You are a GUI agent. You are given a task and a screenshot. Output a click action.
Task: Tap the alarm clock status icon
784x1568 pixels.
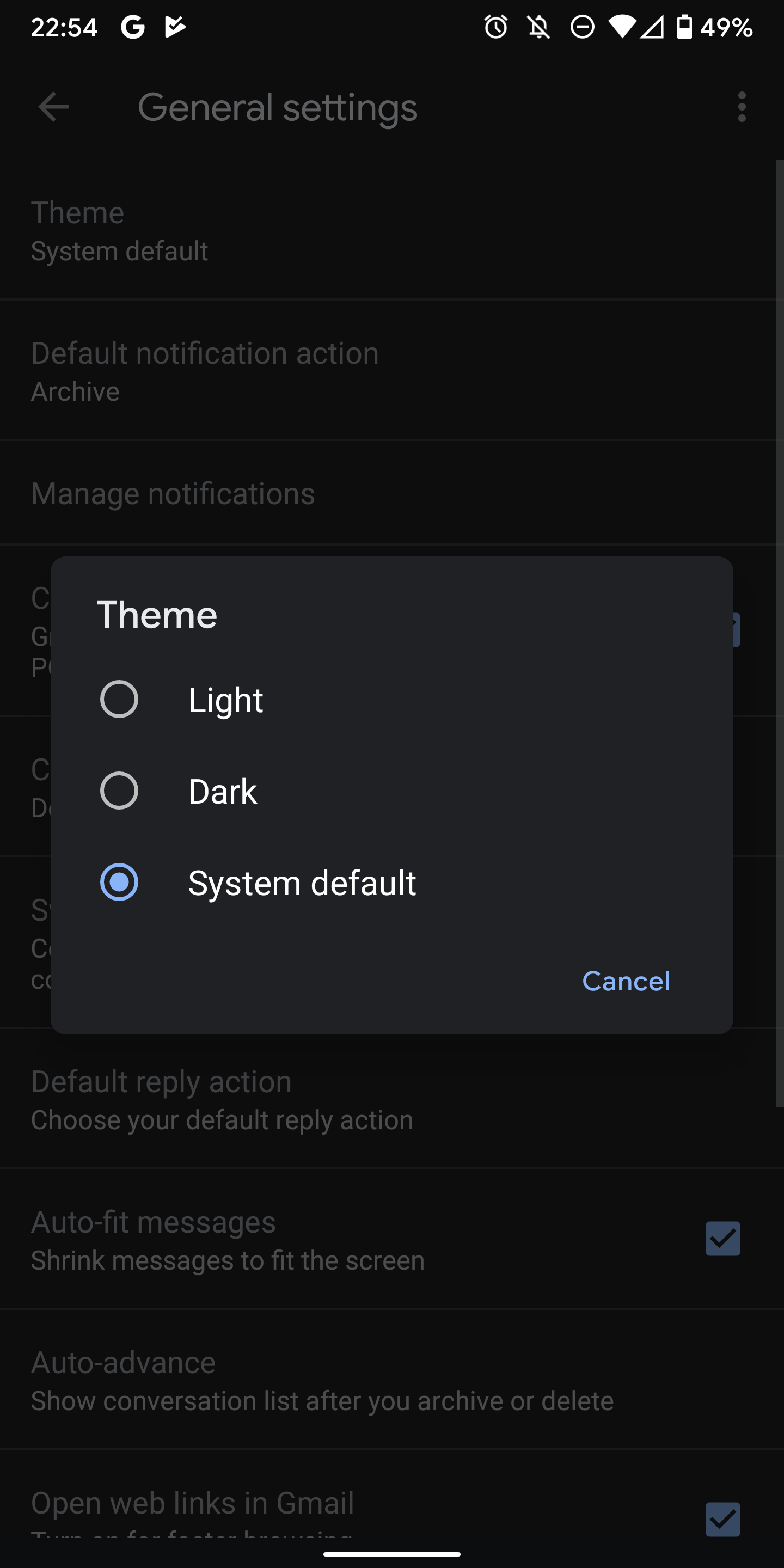point(495,27)
